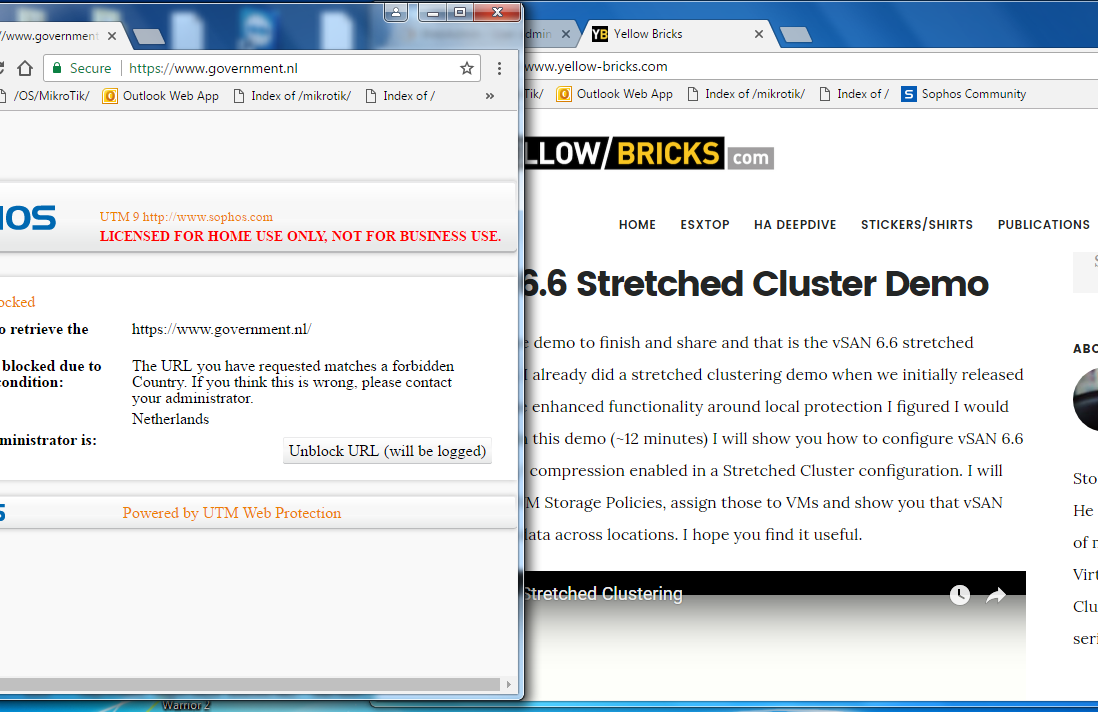
Task: Close the Yellow Bricks tab
Action: tap(758, 34)
